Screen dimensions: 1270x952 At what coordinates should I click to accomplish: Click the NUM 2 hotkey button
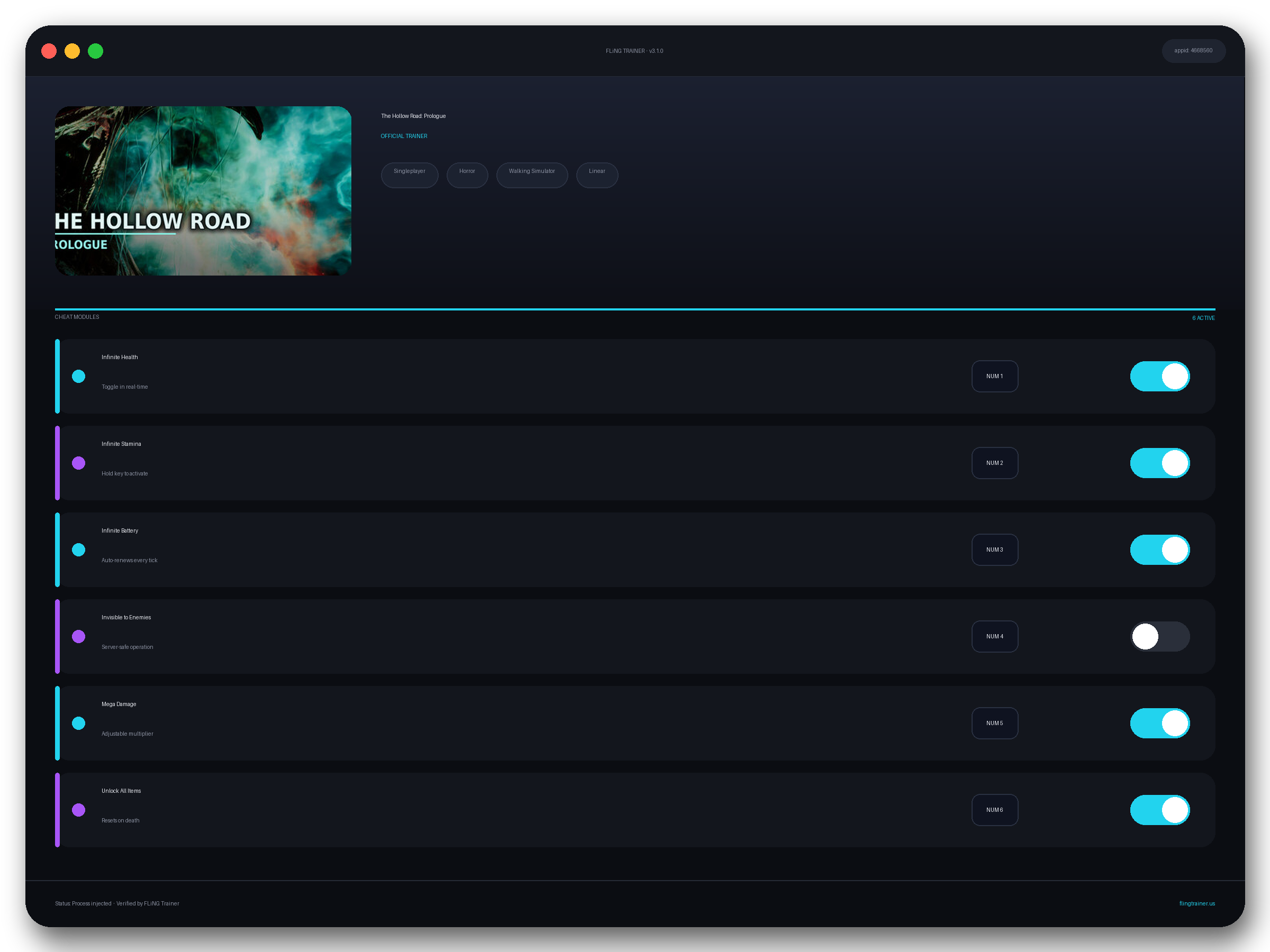[x=994, y=463]
